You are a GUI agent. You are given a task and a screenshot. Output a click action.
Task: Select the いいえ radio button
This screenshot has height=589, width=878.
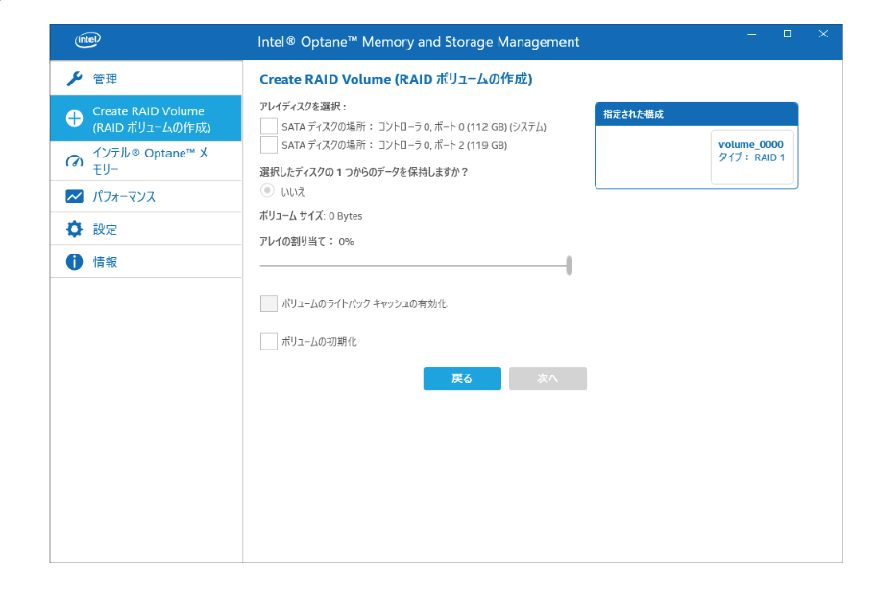[x=268, y=191]
